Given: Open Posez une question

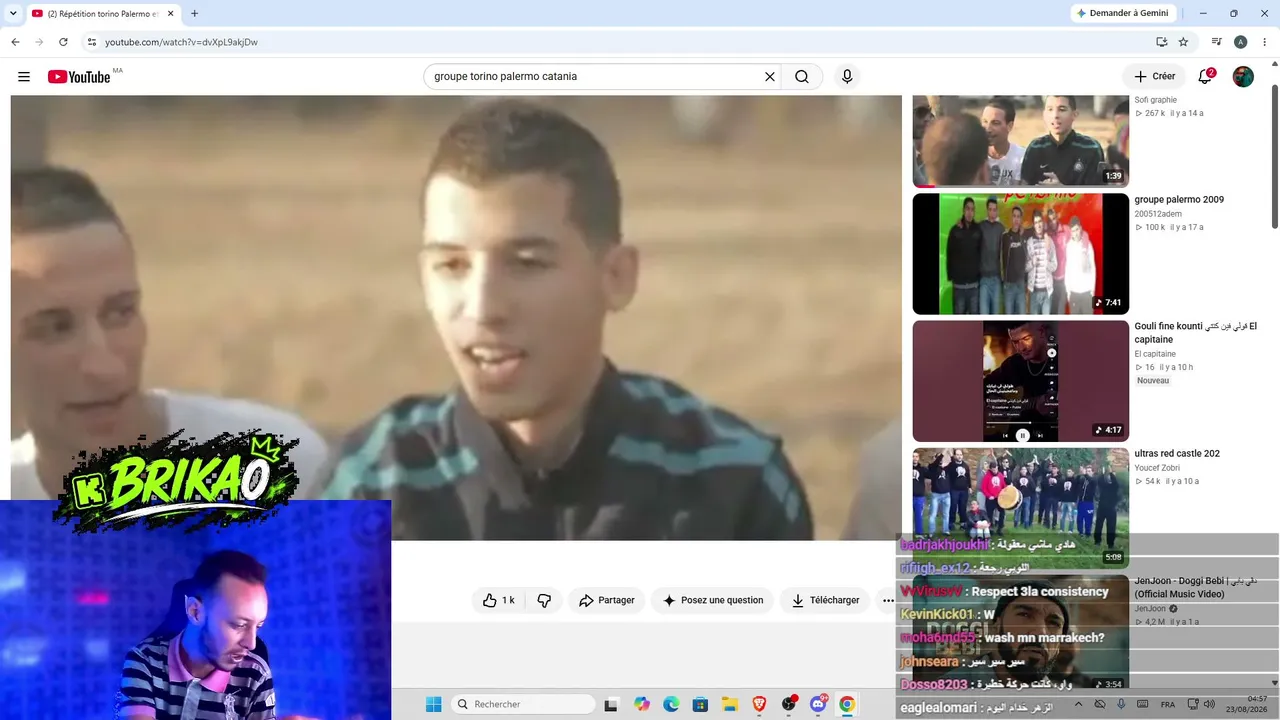Looking at the screenshot, I should pos(712,600).
